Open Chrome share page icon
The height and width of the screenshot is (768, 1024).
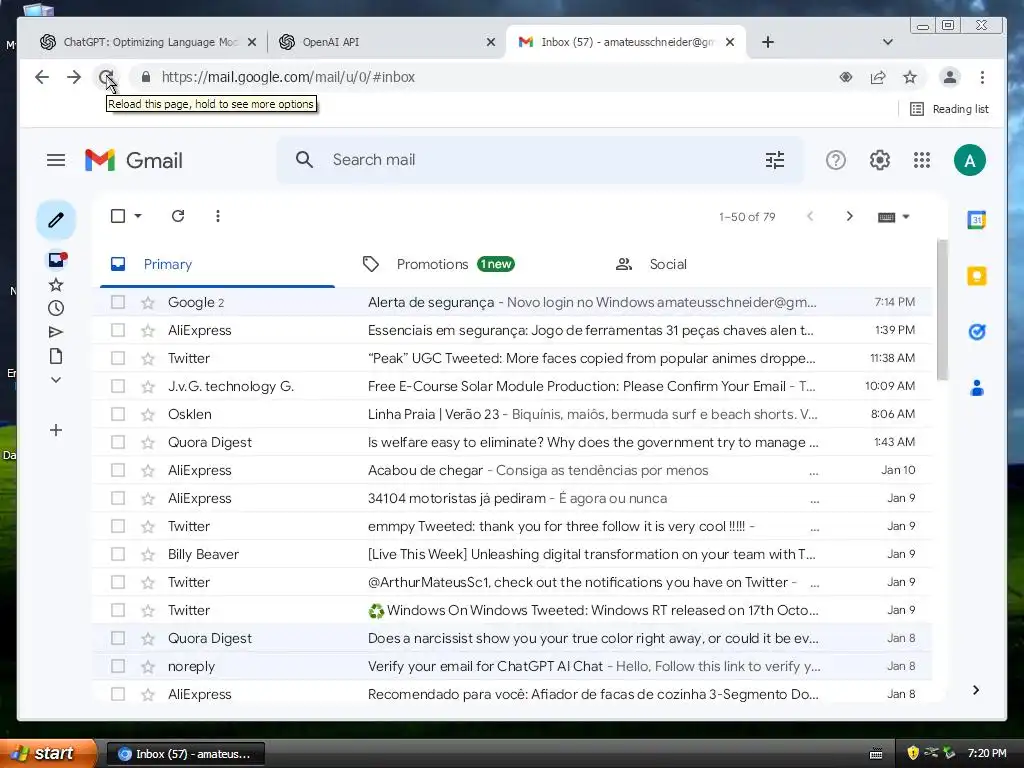tap(878, 77)
